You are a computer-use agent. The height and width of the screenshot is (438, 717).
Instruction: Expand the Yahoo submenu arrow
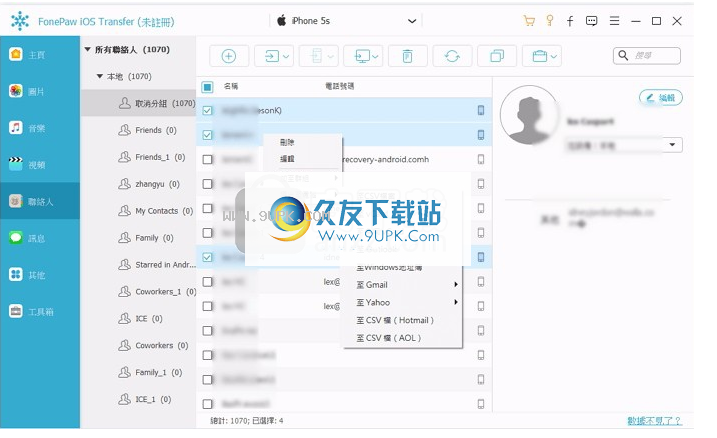[x=455, y=302]
